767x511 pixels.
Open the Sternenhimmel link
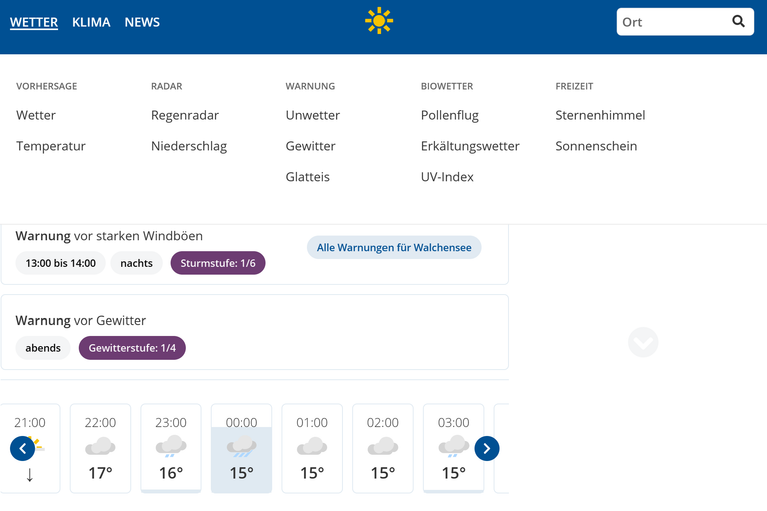600,115
